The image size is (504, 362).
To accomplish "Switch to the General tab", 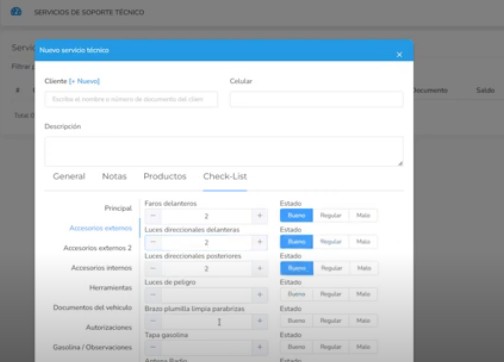I will [69, 176].
